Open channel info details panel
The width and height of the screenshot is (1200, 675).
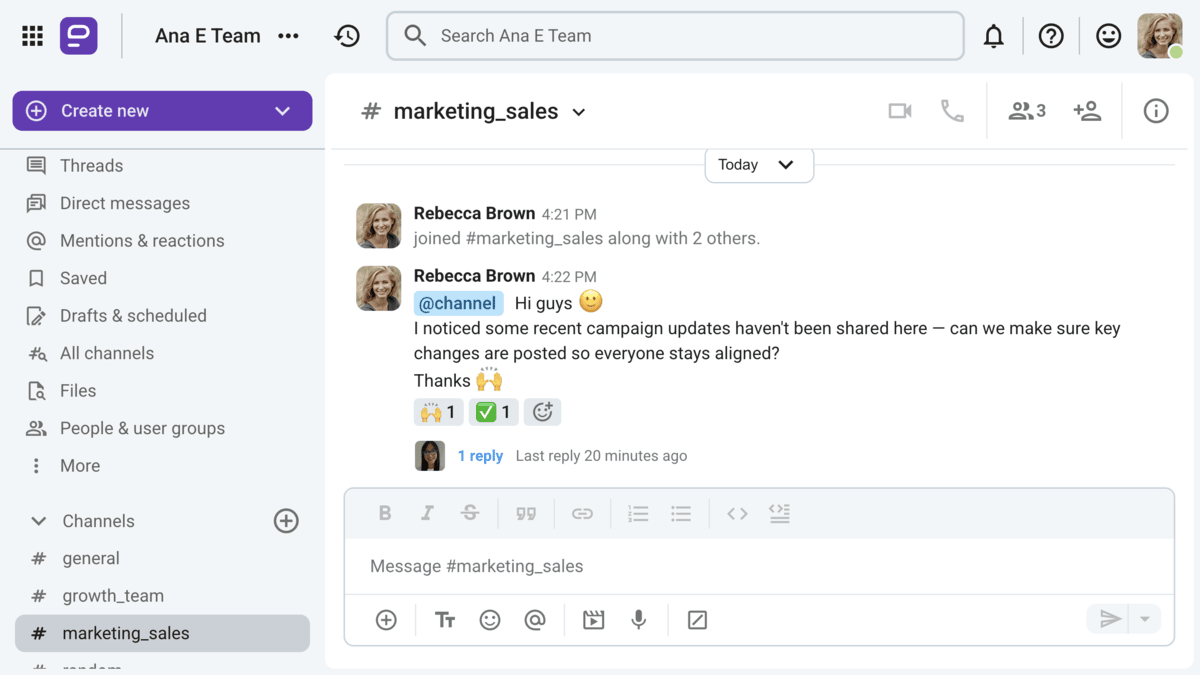click(x=1156, y=111)
